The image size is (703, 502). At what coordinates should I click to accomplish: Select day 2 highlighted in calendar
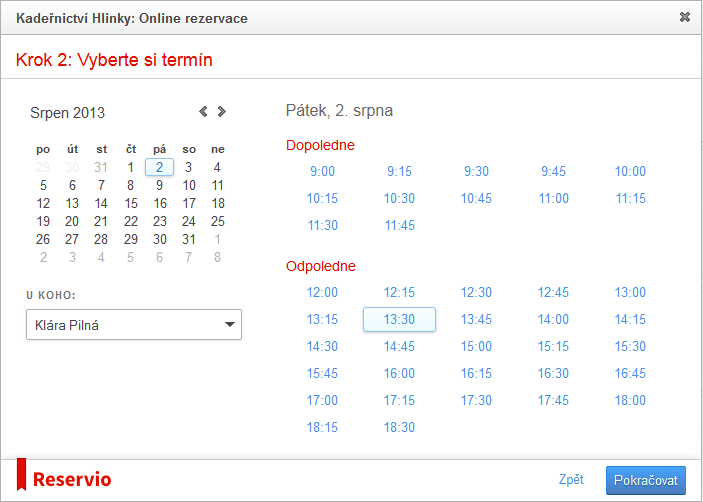pos(159,167)
